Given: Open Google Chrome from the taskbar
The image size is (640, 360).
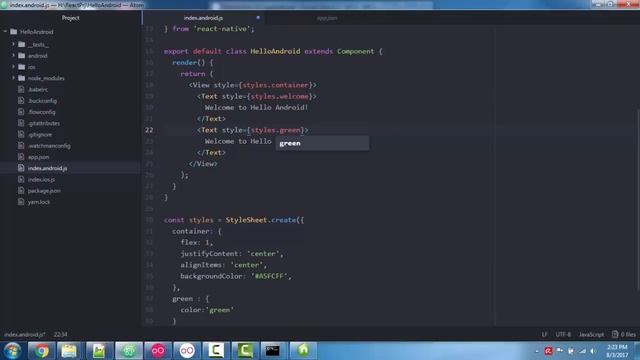Looking at the screenshot, I should 41,351.
